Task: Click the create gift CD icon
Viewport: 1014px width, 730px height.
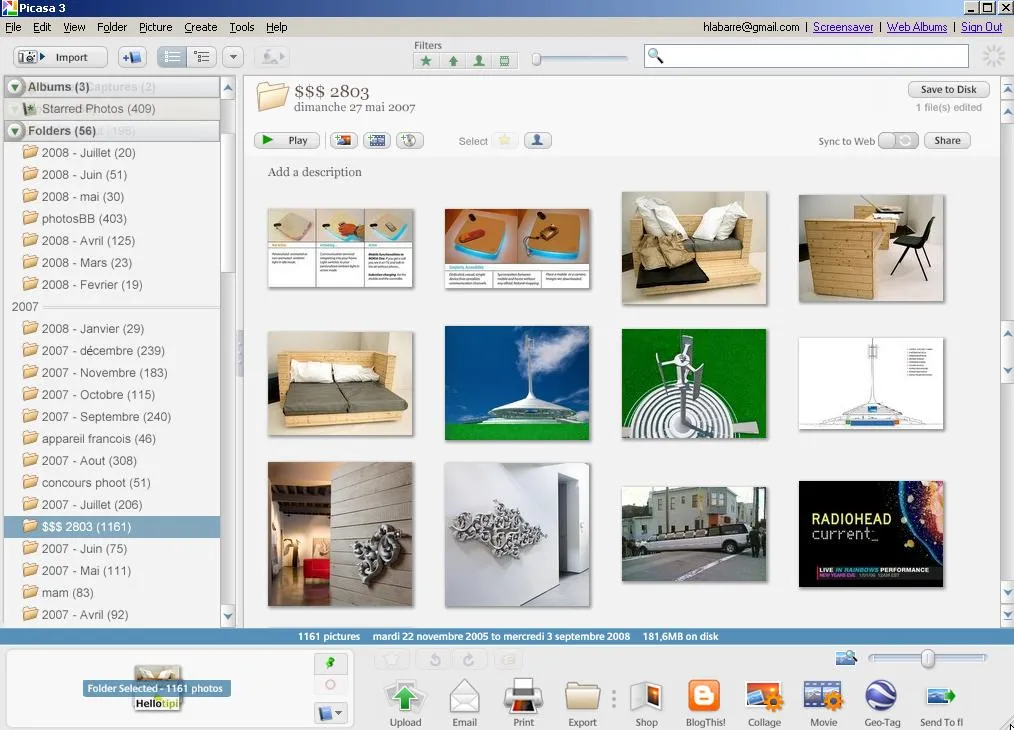Action: pyautogui.click(x=409, y=140)
